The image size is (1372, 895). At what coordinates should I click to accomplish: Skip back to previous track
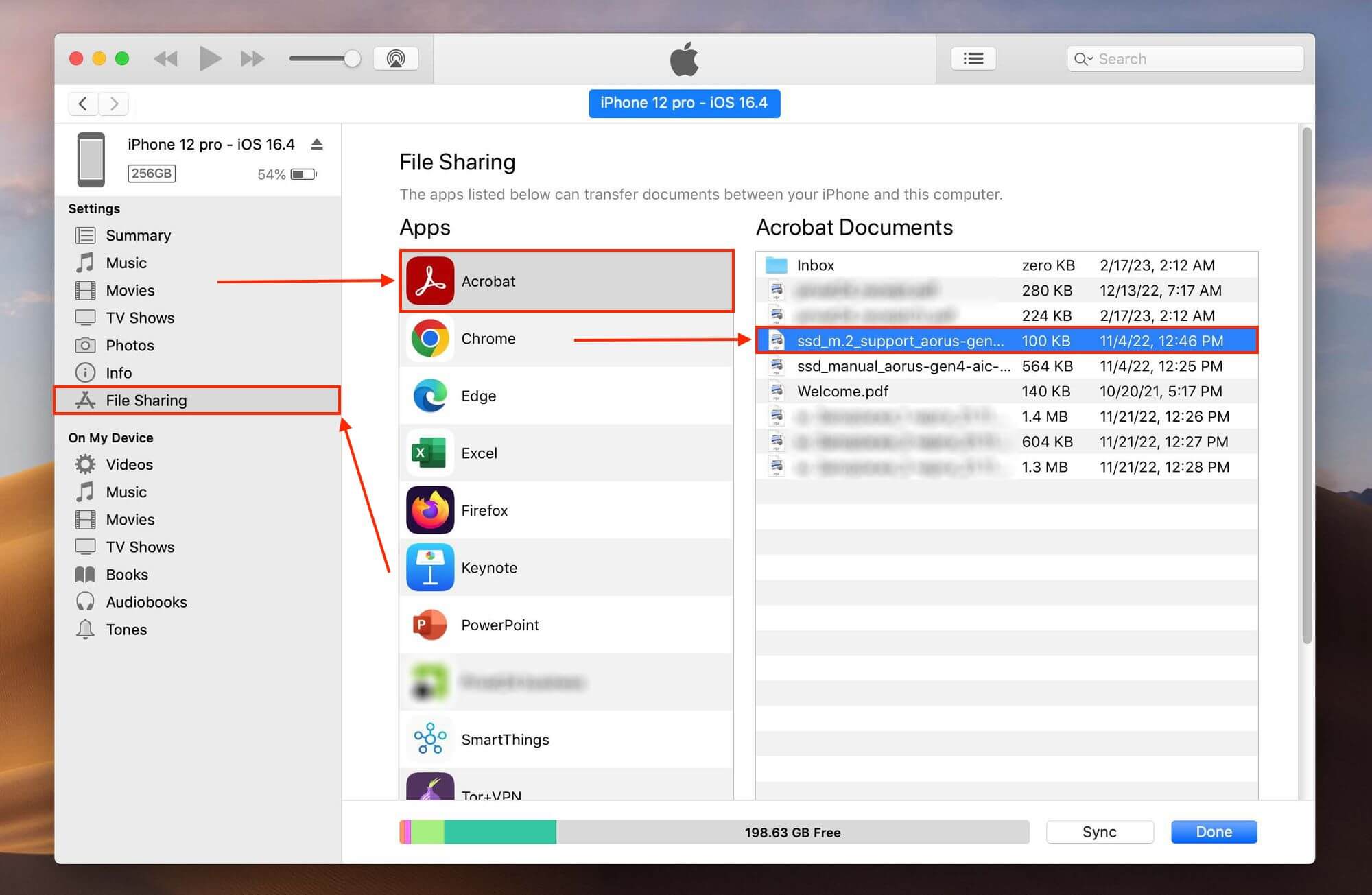click(x=165, y=58)
